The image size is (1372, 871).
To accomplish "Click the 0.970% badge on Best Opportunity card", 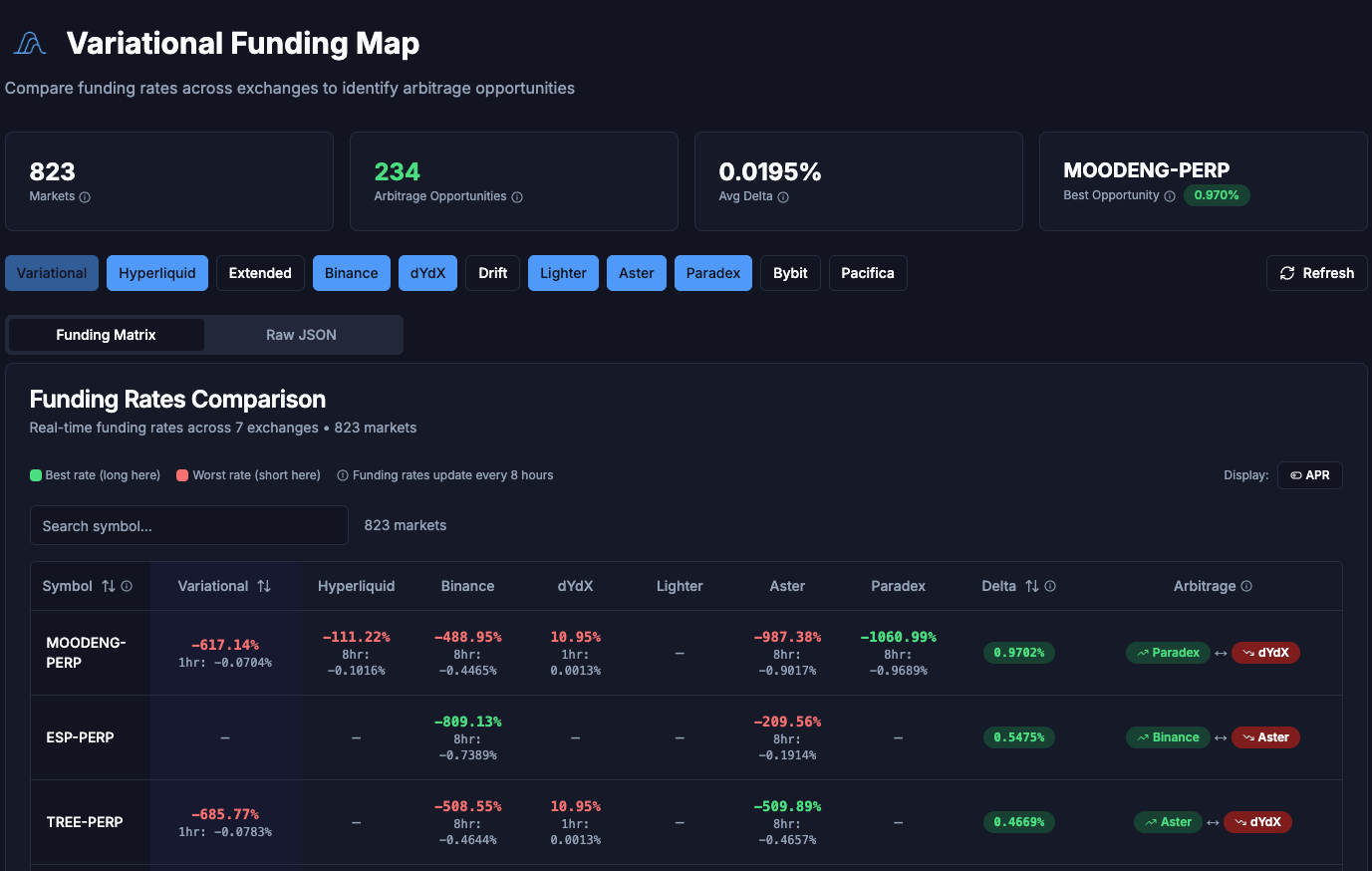I will point(1217,195).
